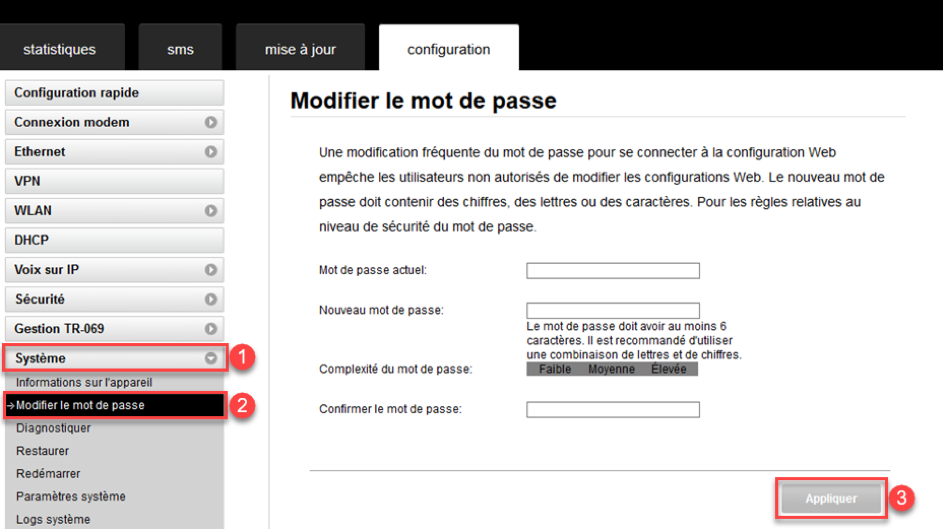Expand the Voix sur IP arrow
This screenshot has width=943, height=529.
[x=211, y=270]
